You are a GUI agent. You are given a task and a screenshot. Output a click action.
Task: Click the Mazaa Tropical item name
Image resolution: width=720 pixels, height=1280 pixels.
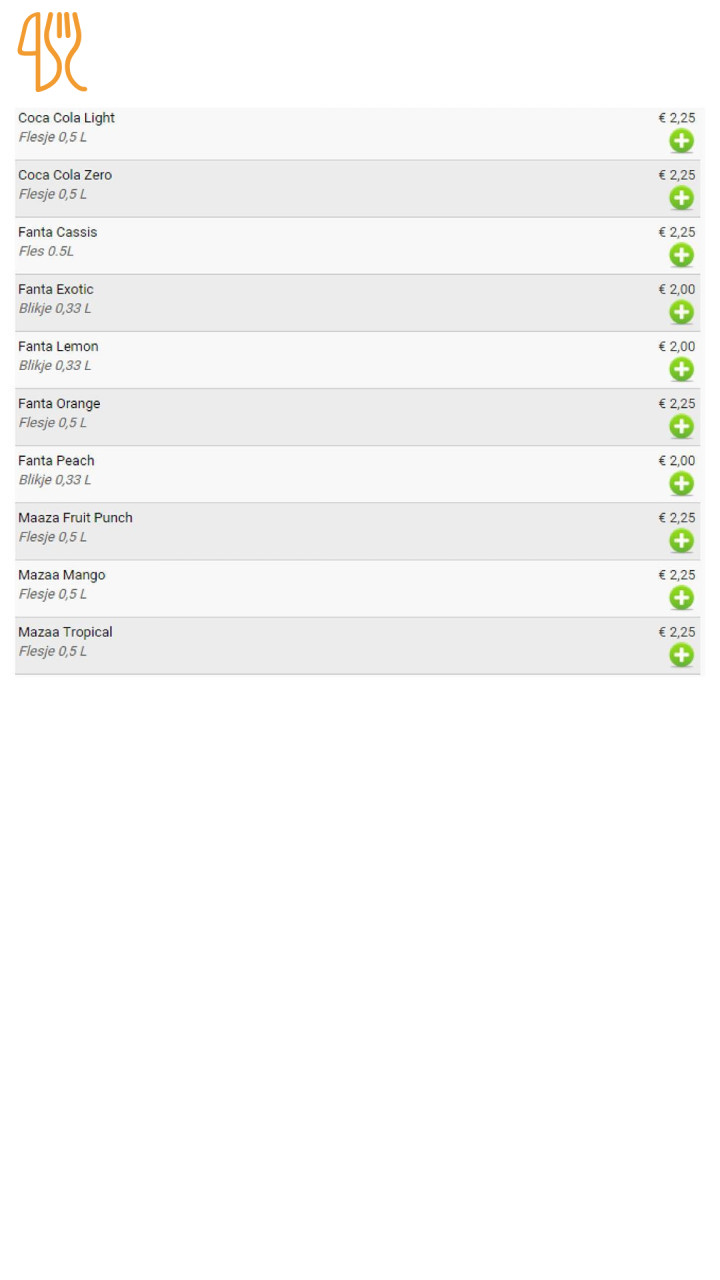[65, 632]
